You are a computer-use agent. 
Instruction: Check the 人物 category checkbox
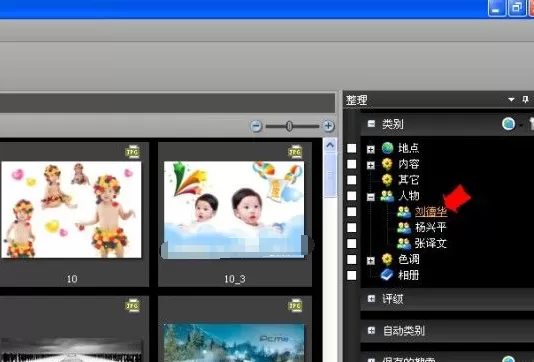[352, 196]
